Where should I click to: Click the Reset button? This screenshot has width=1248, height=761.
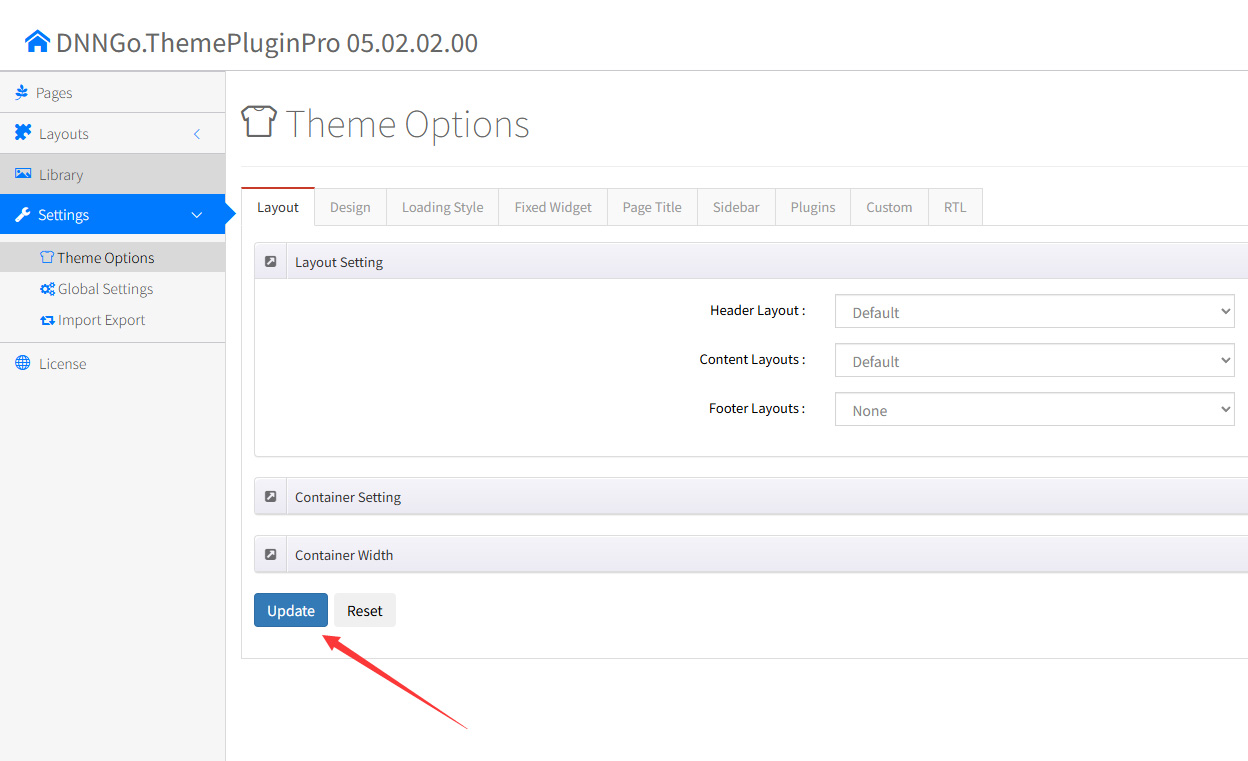click(x=365, y=610)
